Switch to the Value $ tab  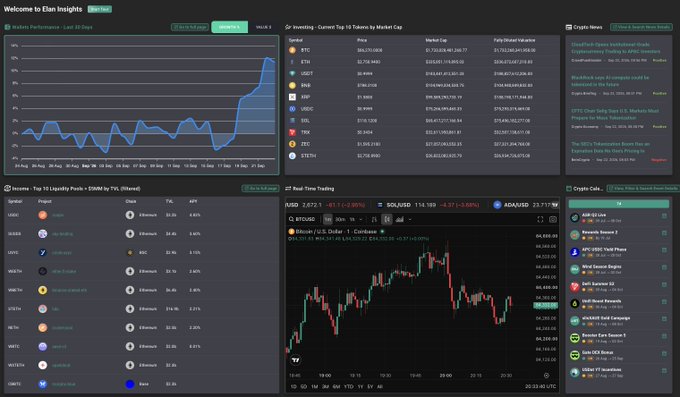coord(263,27)
